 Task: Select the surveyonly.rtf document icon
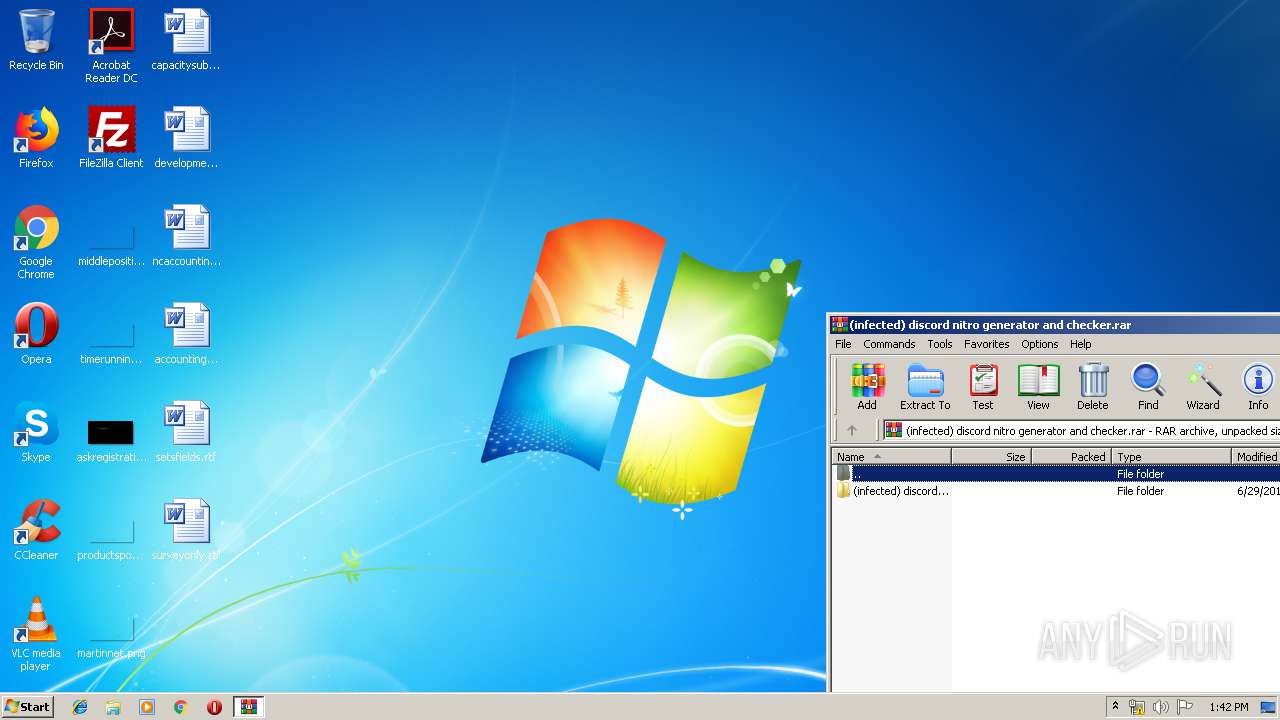pyautogui.click(x=186, y=530)
